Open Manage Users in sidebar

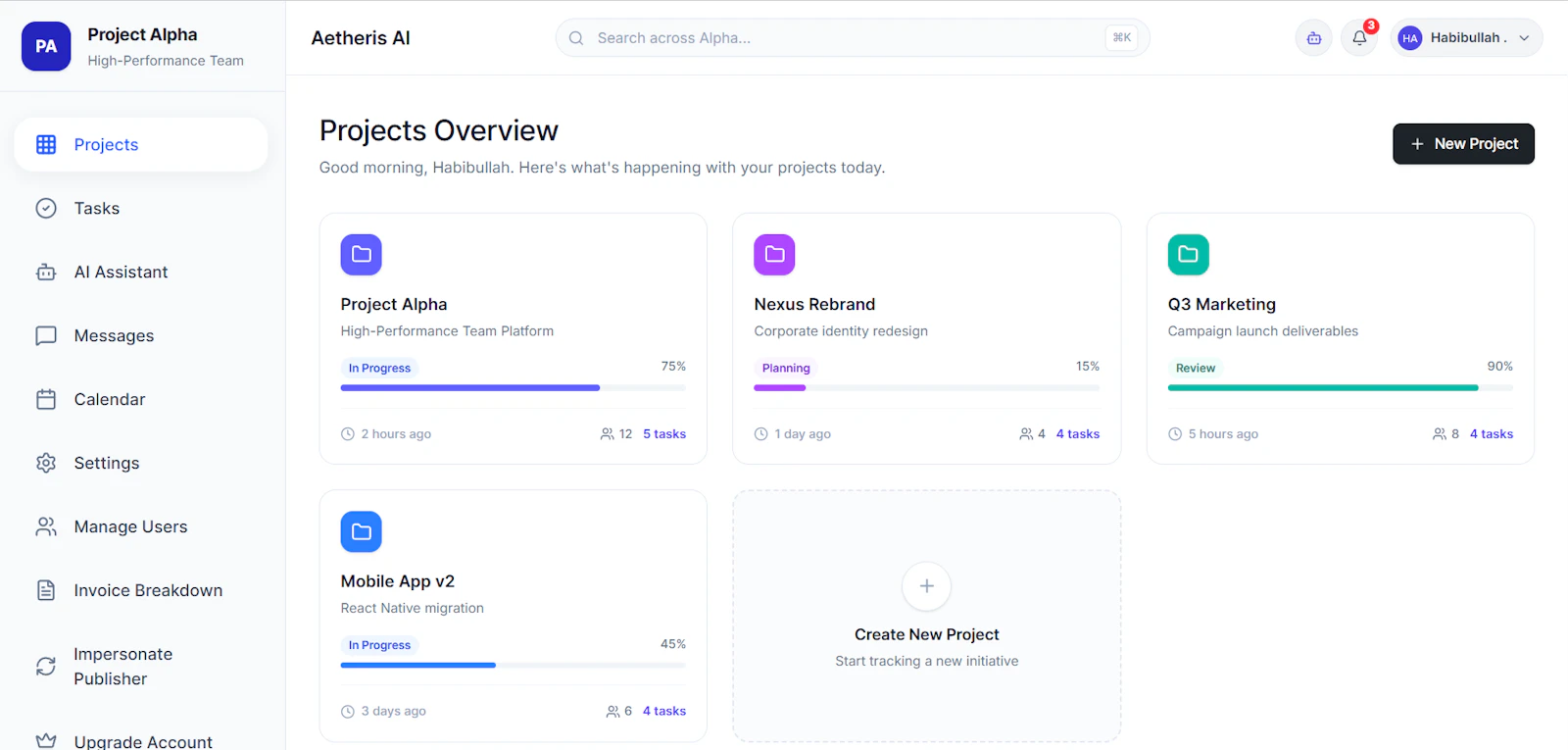pos(141,526)
